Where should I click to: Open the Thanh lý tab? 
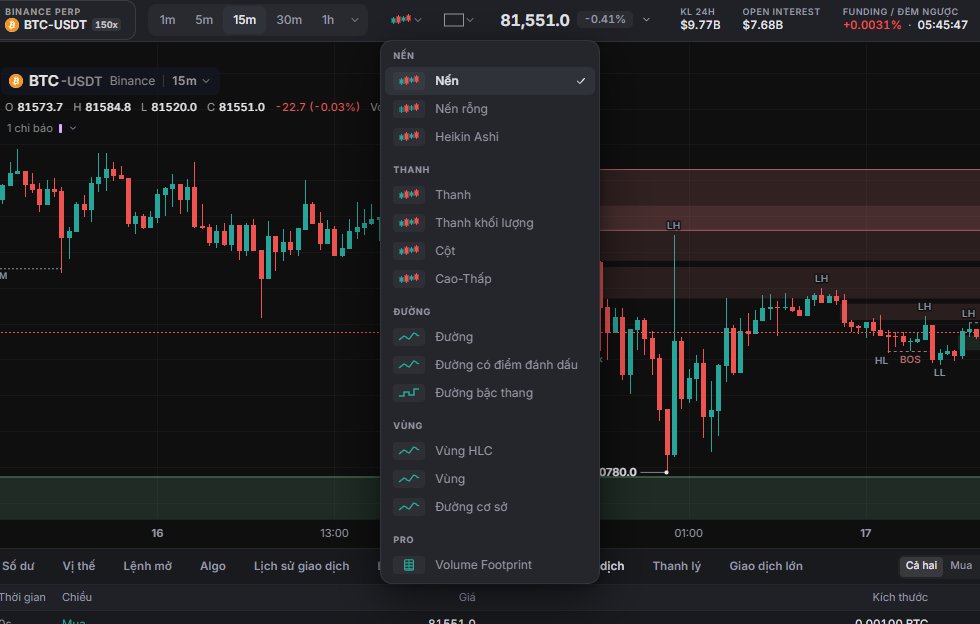677,566
